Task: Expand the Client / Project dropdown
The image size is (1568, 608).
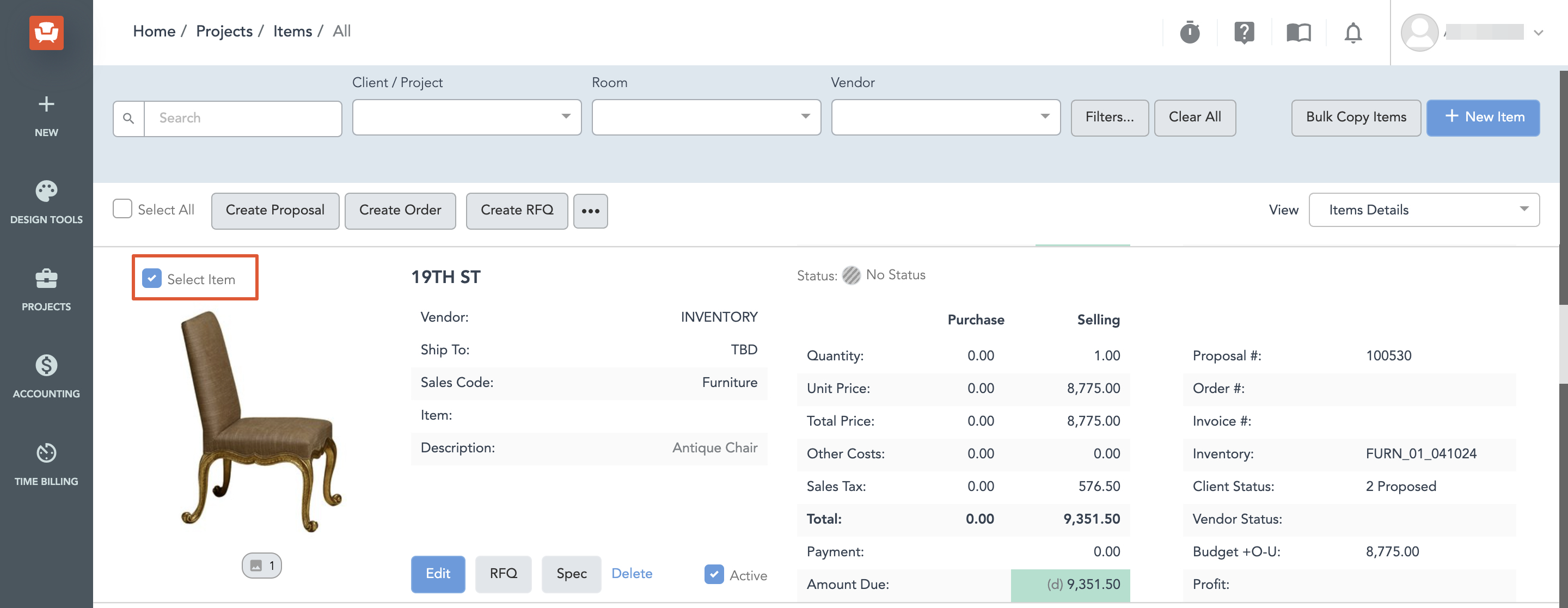Action: (467, 118)
